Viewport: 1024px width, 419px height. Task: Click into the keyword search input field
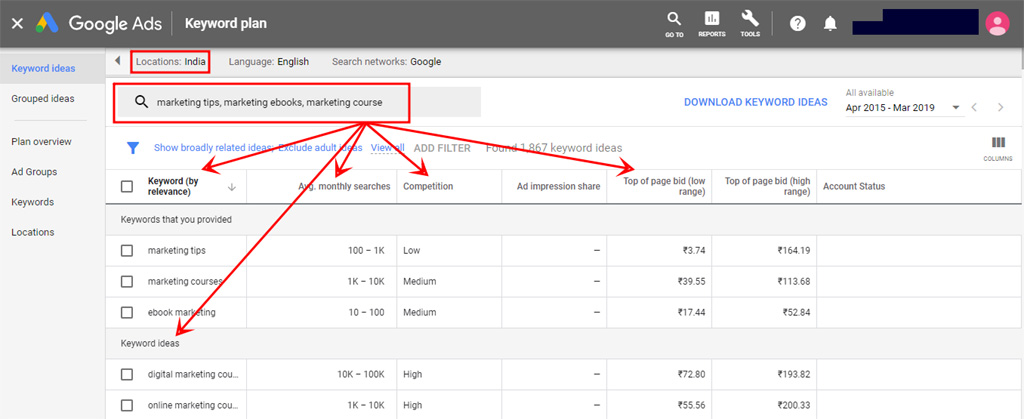(297, 102)
